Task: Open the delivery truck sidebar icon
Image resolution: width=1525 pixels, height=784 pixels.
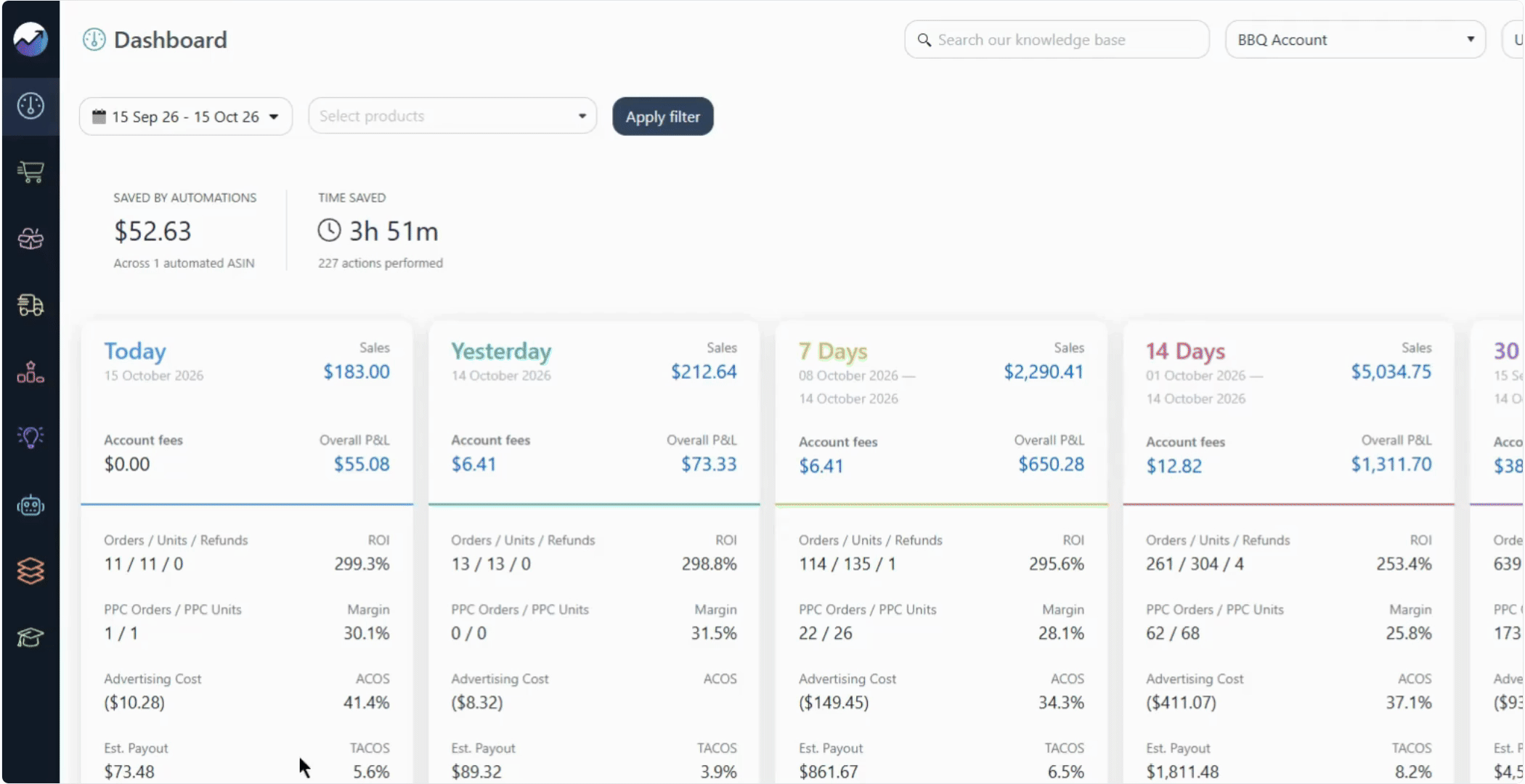Action: click(30, 305)
